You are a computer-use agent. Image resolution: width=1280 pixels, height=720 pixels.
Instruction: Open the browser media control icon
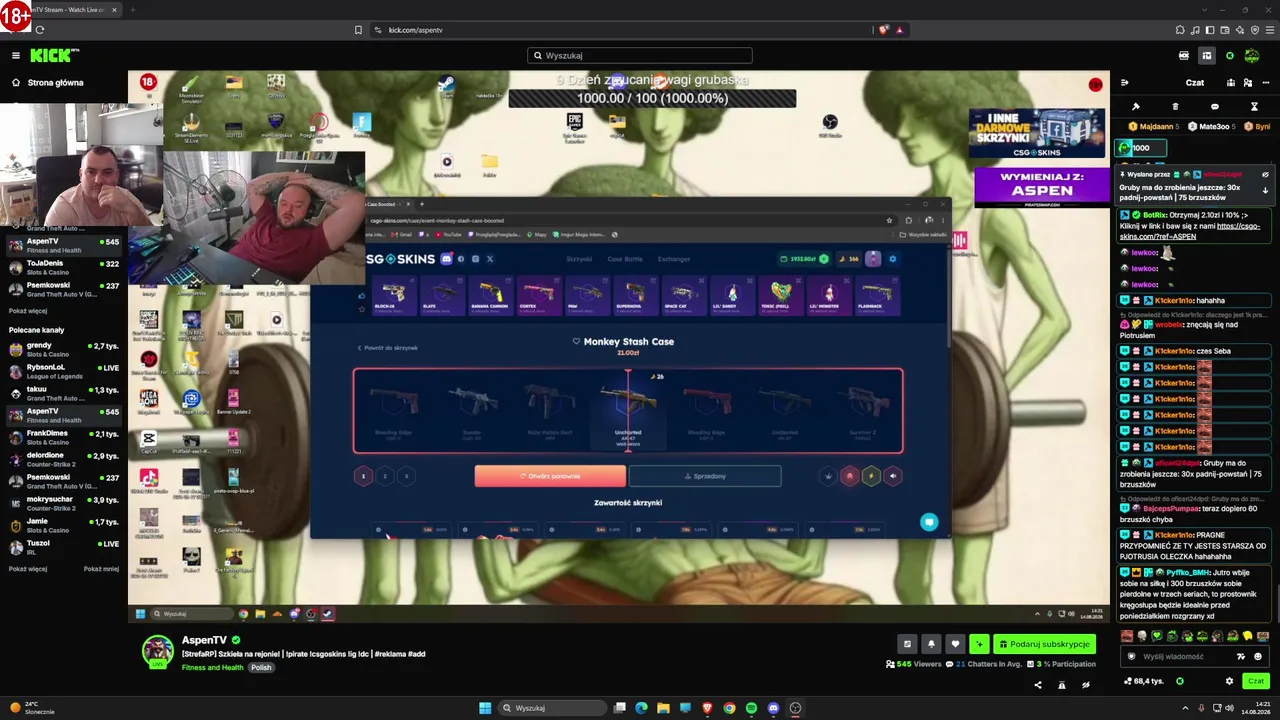pyautogui.click(x=1195, y=30)
